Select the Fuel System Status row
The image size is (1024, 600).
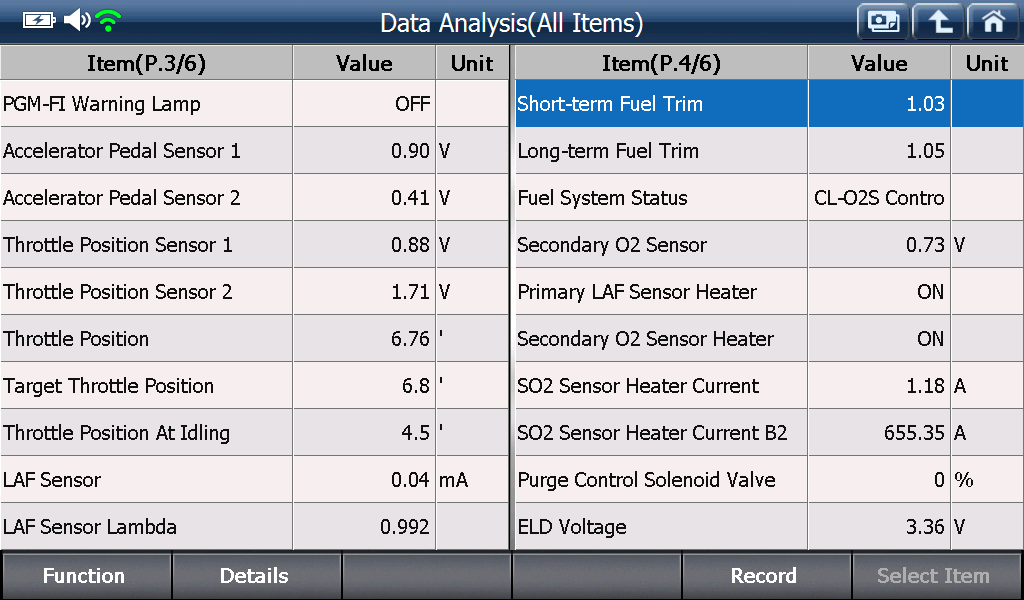tap(769, 198)
